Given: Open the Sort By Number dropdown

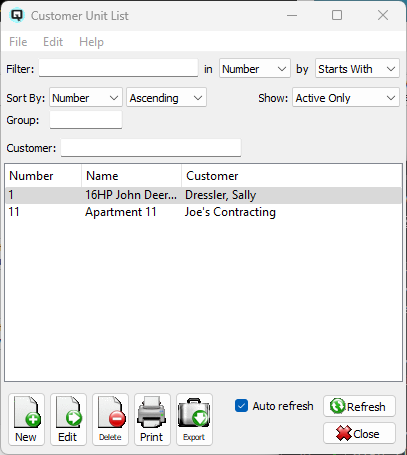Looking at the screenshot, I should (86, 98).
